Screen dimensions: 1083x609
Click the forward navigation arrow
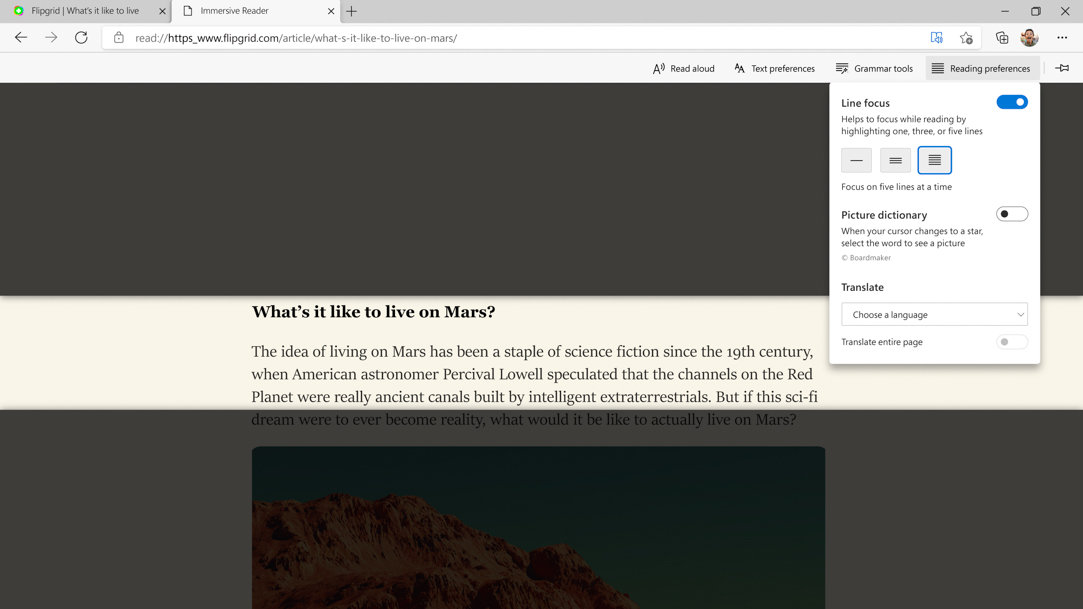[x=51, y=38]
